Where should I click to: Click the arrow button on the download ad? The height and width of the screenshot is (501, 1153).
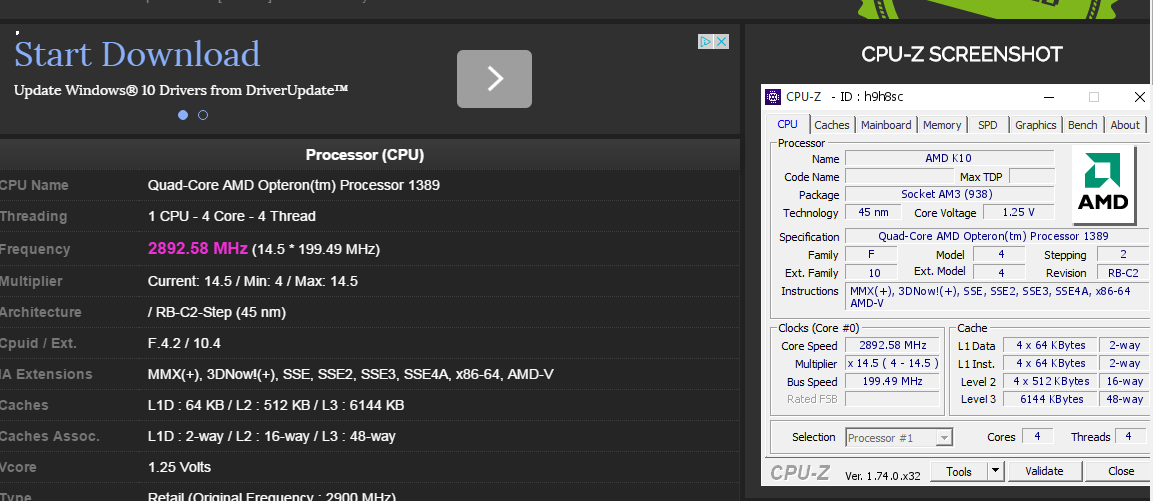click(494, 79)
